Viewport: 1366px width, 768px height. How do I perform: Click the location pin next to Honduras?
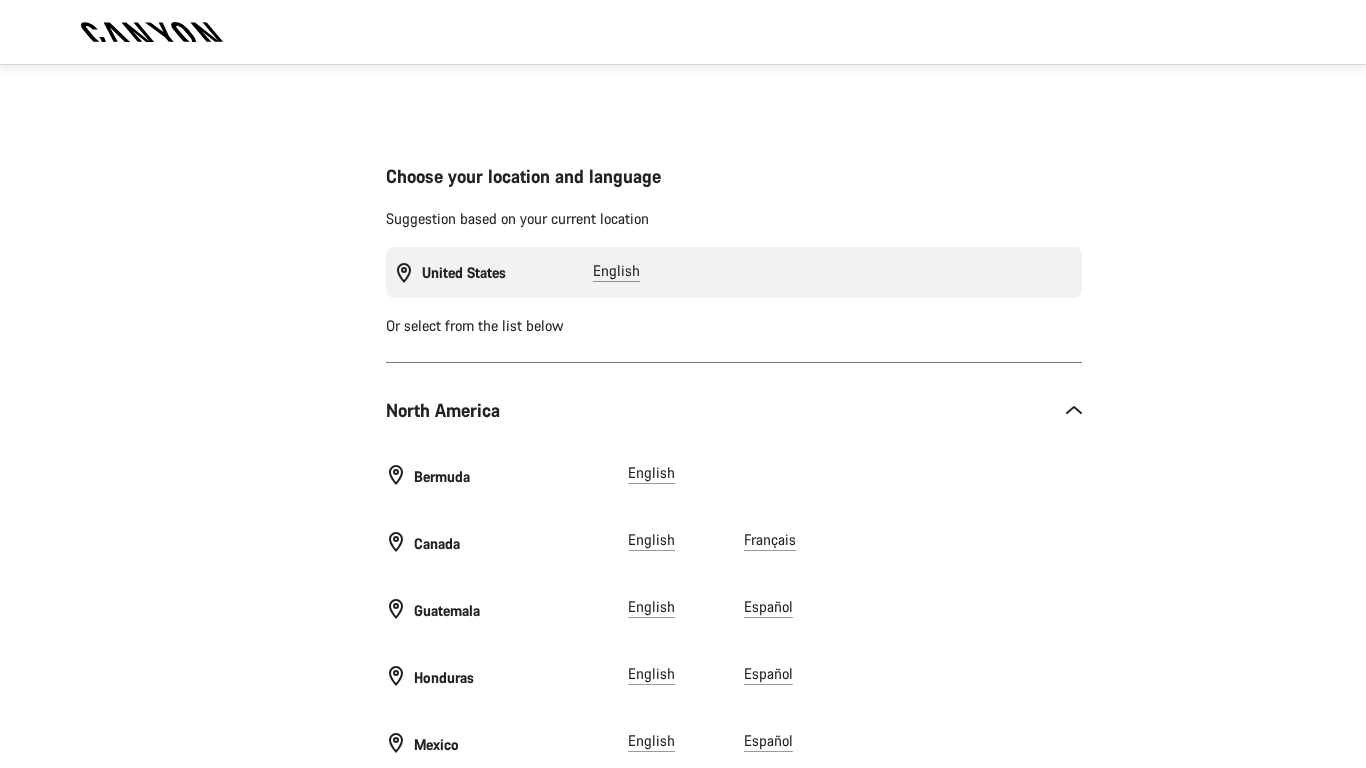(x=396, y=676)
